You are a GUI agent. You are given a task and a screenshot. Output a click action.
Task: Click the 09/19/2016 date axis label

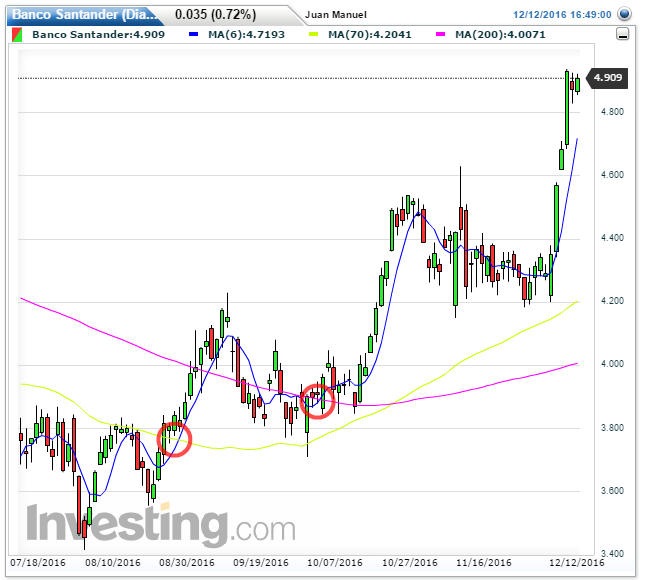click(261, 563)
